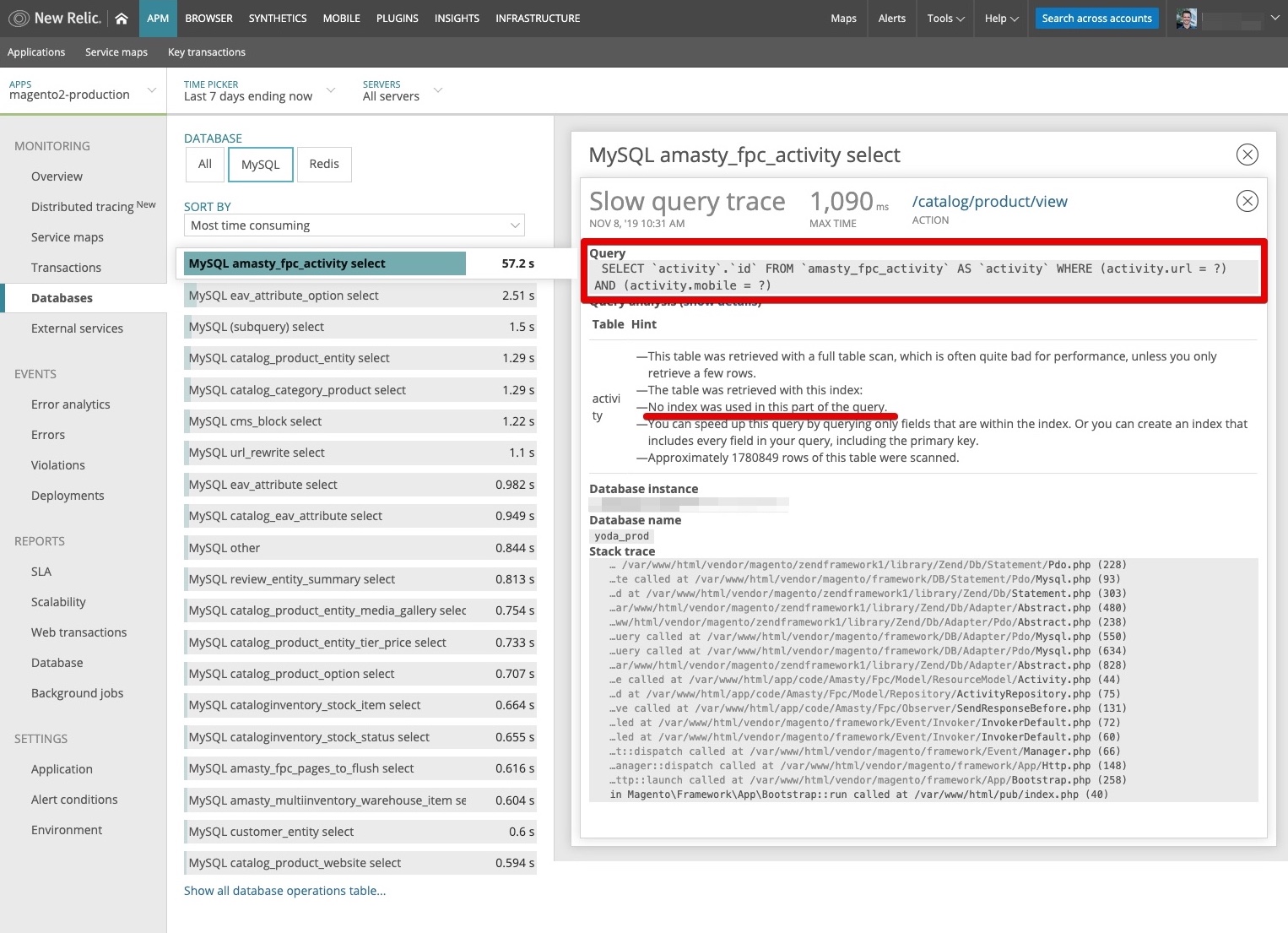
Task: Click the New Relic logo
Action: pyautogui.click(x=54, y=18)
